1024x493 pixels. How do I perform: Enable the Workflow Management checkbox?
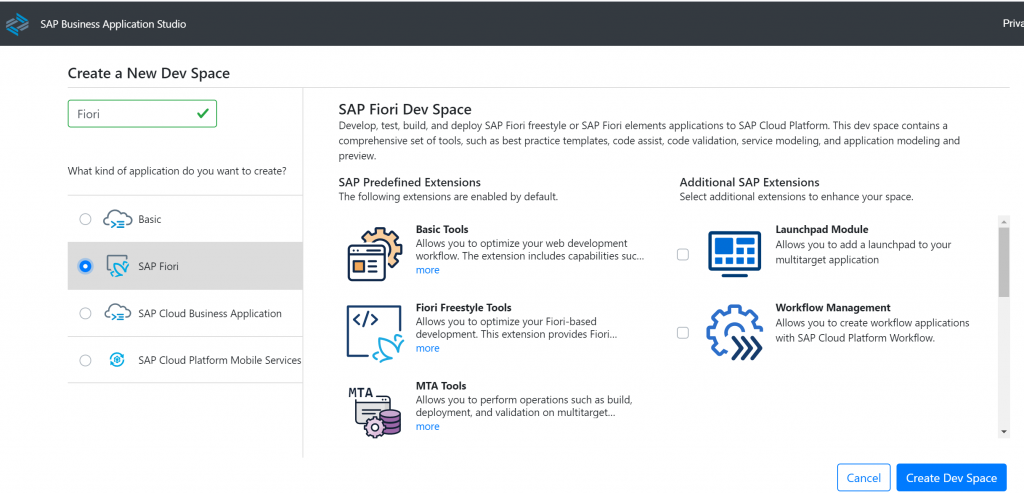coord(682,333)
